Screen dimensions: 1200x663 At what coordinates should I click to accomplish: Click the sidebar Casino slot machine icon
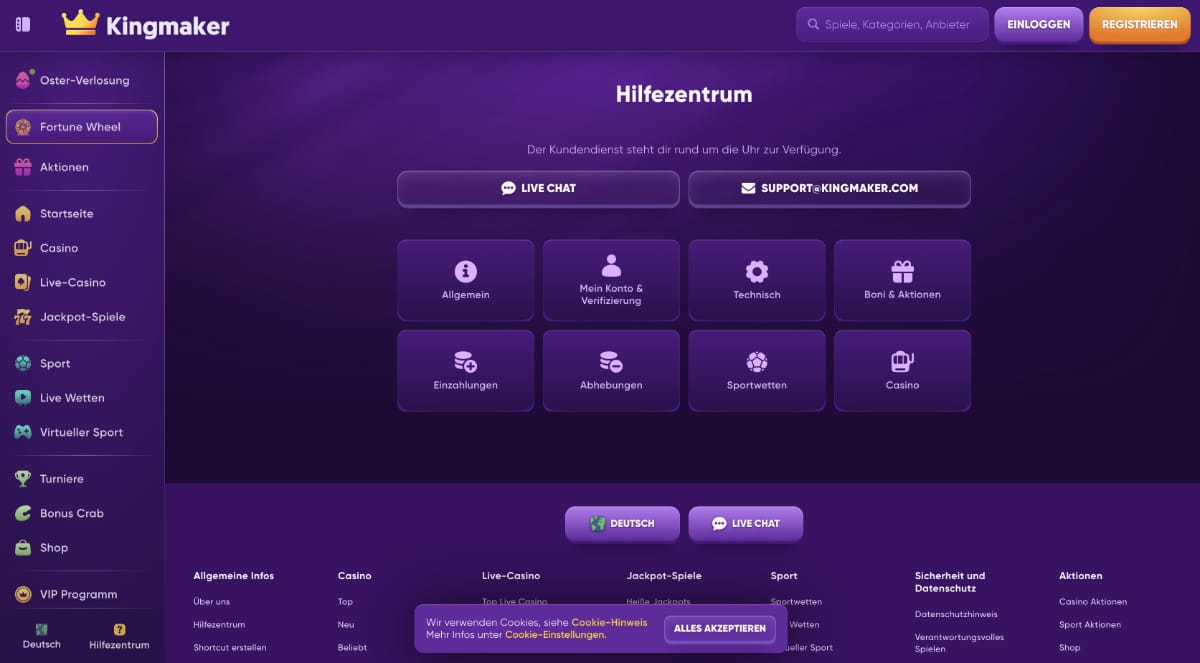click(x=23, y=248)
